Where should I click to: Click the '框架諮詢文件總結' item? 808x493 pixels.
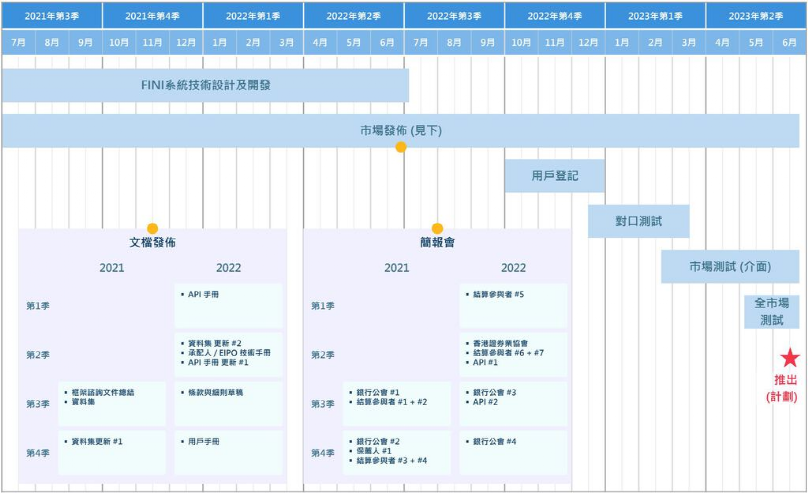103,393
